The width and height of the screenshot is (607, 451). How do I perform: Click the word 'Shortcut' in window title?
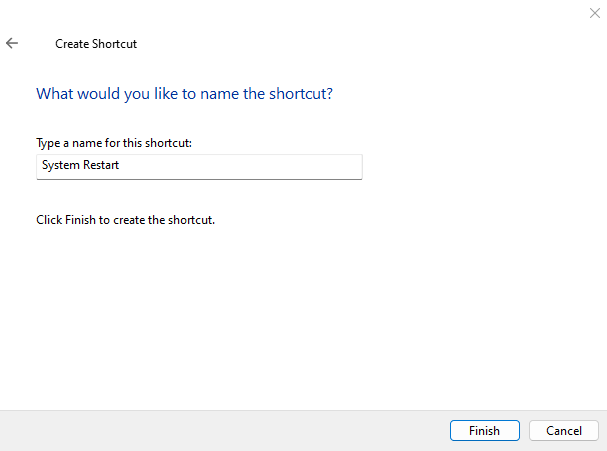[115, 44]
